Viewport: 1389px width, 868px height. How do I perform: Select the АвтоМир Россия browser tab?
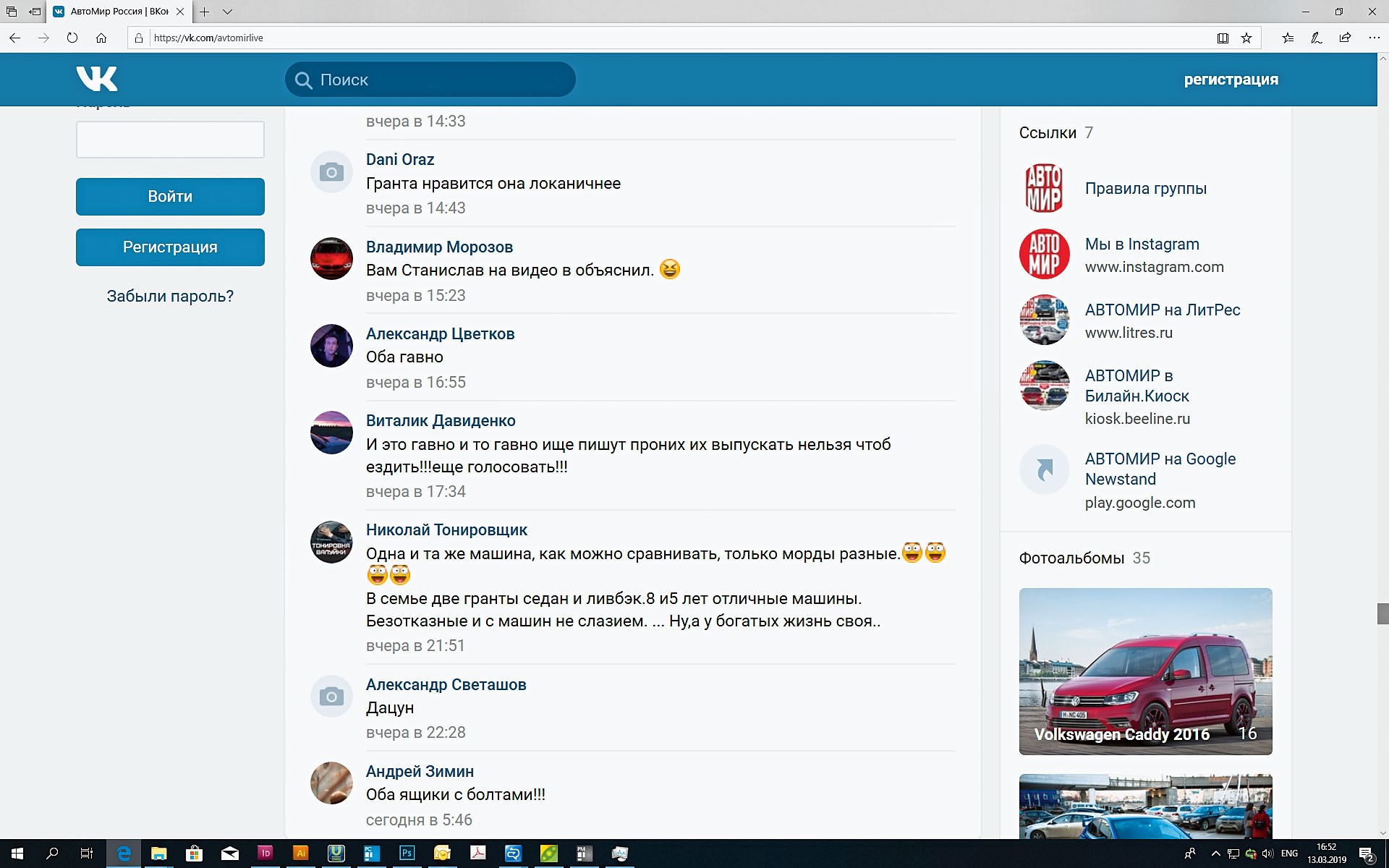pyautogui.click(x=119, y=12)
